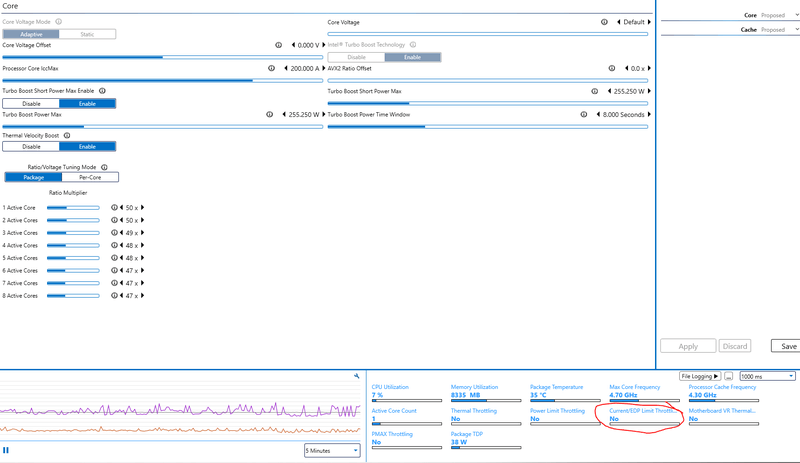Disable Intel Turbo Boost Technology
Screen dimensions: 800x463
[x=356, y=57]
